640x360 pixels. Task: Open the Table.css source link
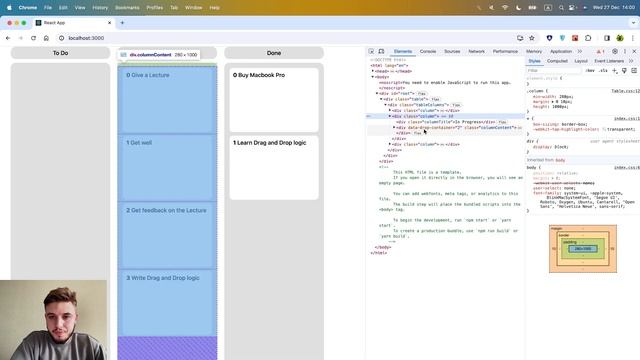click(625, 91)
